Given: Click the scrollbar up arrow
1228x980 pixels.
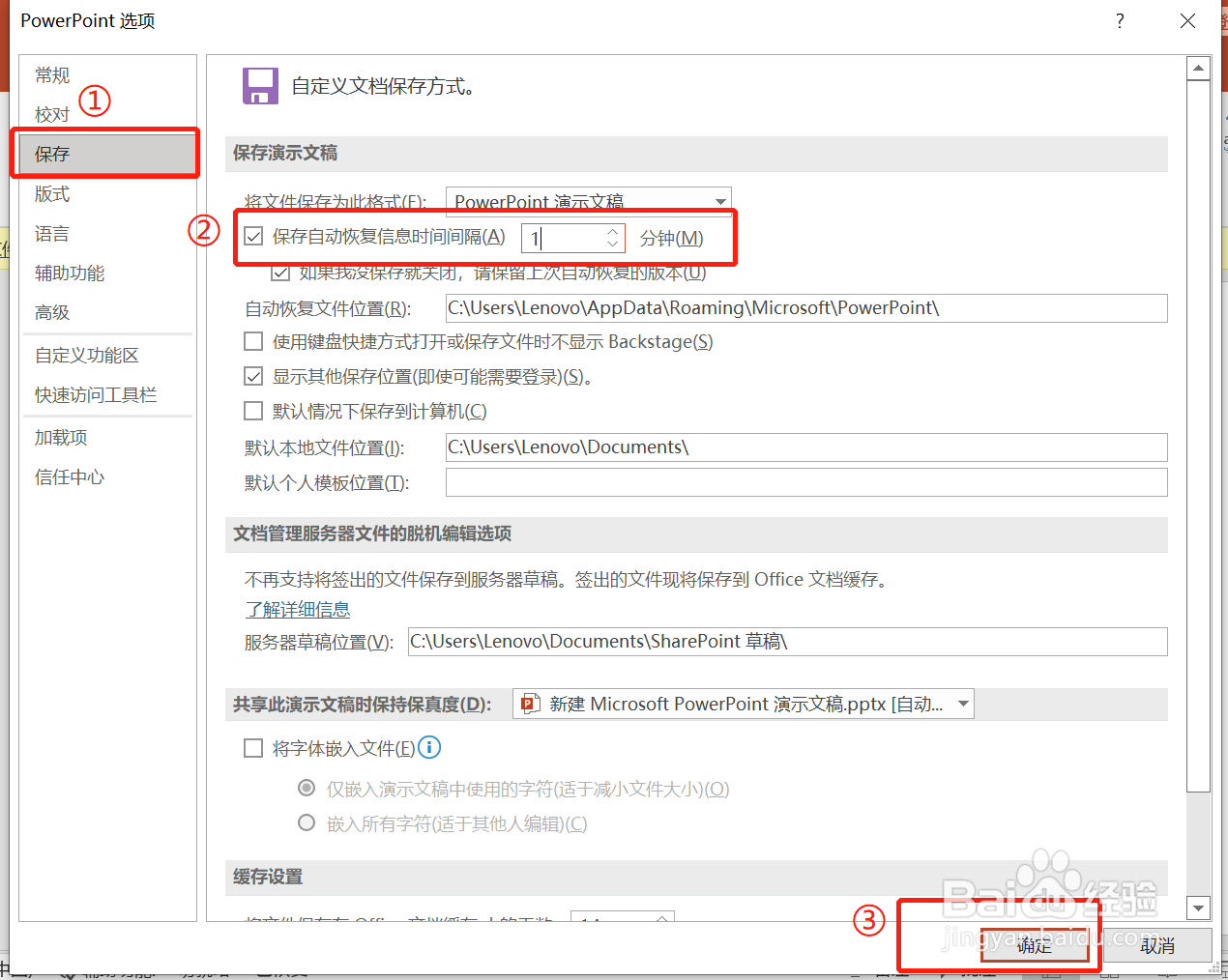Looking at the screenshot, I should (x=1199, y=68).
